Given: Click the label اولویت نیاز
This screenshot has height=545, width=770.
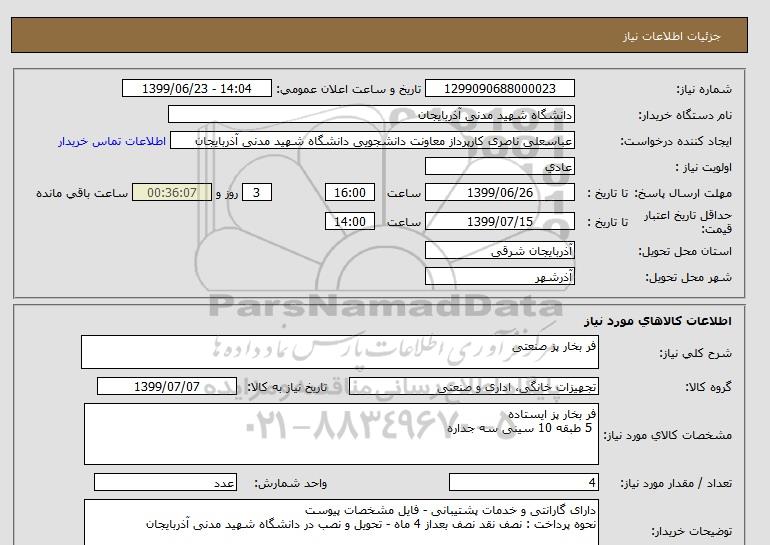Looking at the screenshot, I should point(703,167).
